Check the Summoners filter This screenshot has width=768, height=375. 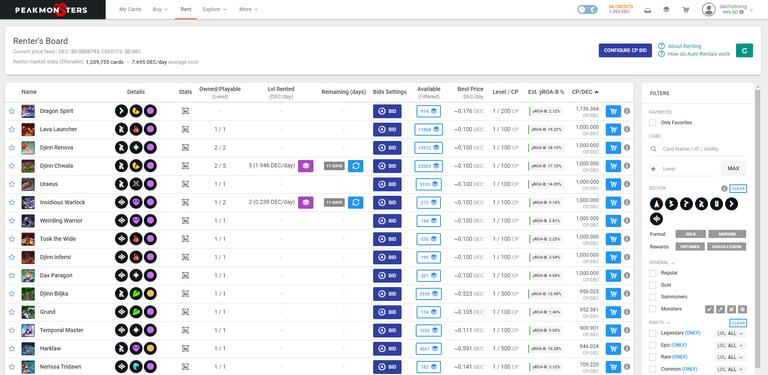point(652,297)
